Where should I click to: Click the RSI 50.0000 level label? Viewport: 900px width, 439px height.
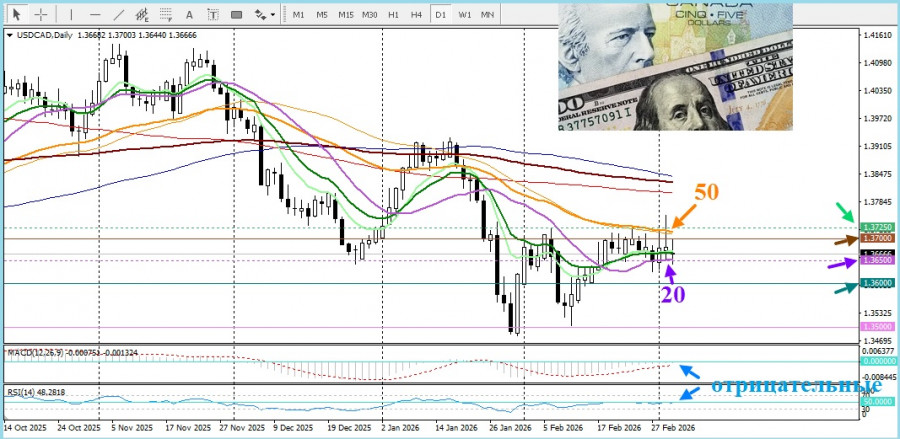click(876, 402)
